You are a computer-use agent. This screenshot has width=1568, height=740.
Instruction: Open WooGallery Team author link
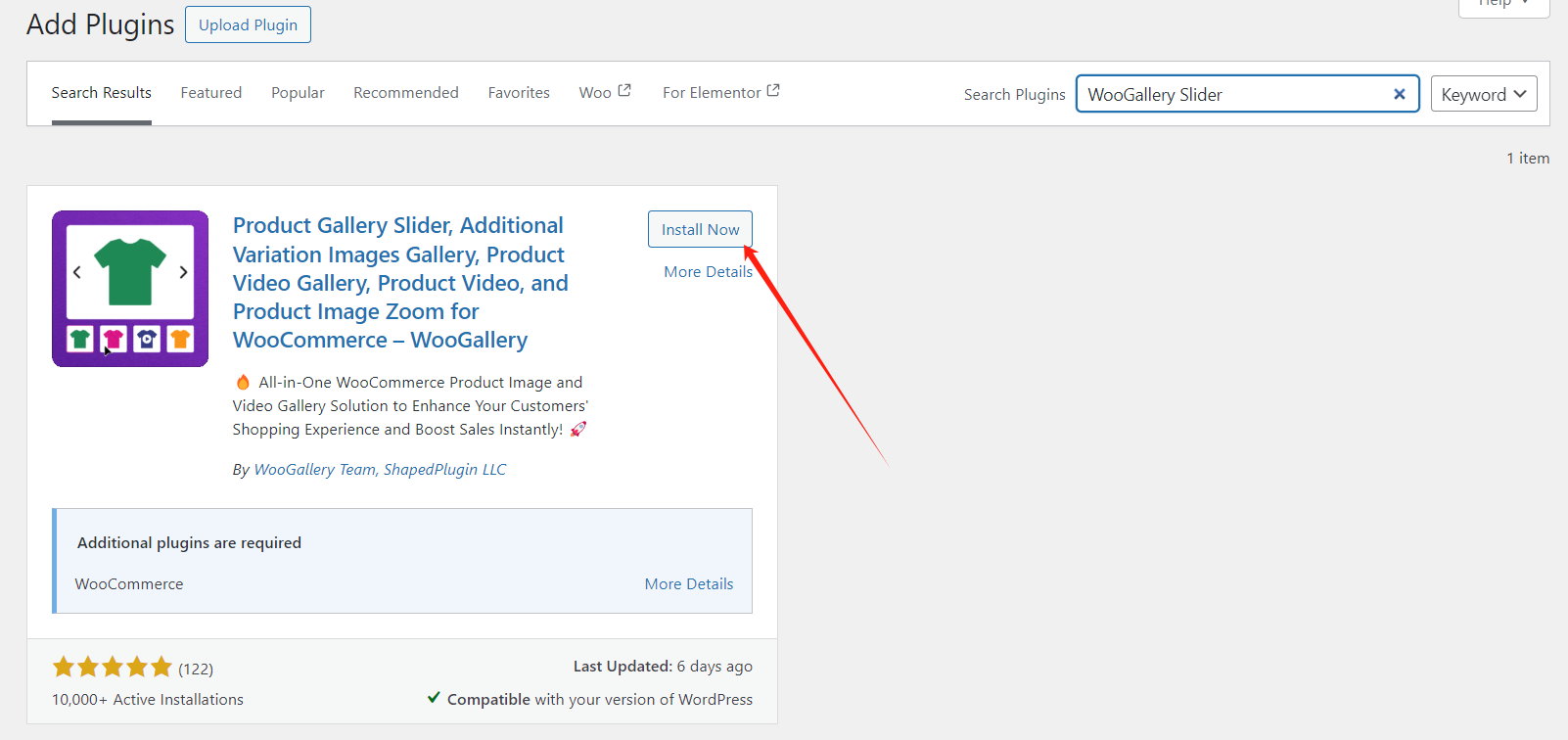click(x=315, y=470)
